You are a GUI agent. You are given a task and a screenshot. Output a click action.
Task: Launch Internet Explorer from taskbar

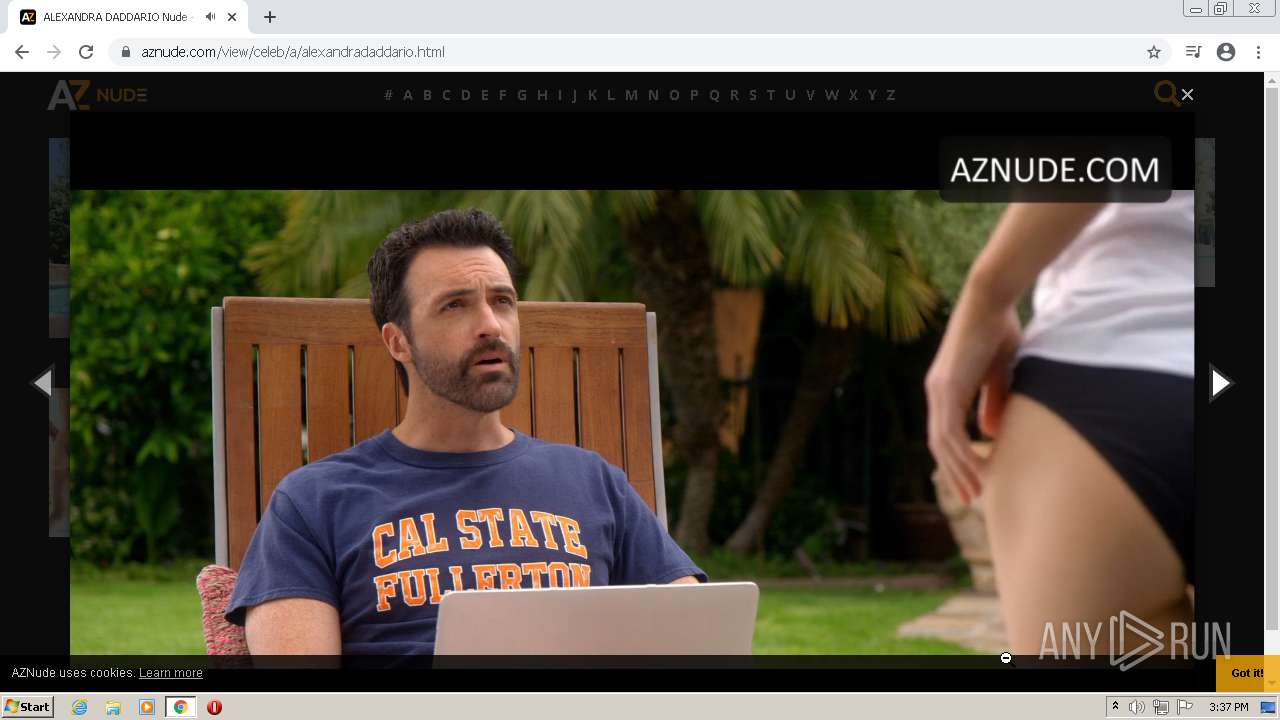(x=79, y=707)
